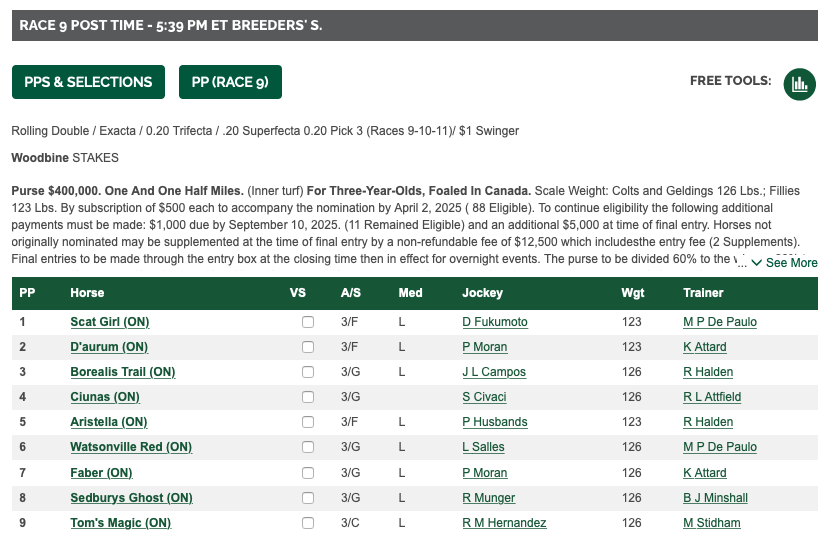
Task: Click the Race 9 Post Time header bar
Action: 414,25
